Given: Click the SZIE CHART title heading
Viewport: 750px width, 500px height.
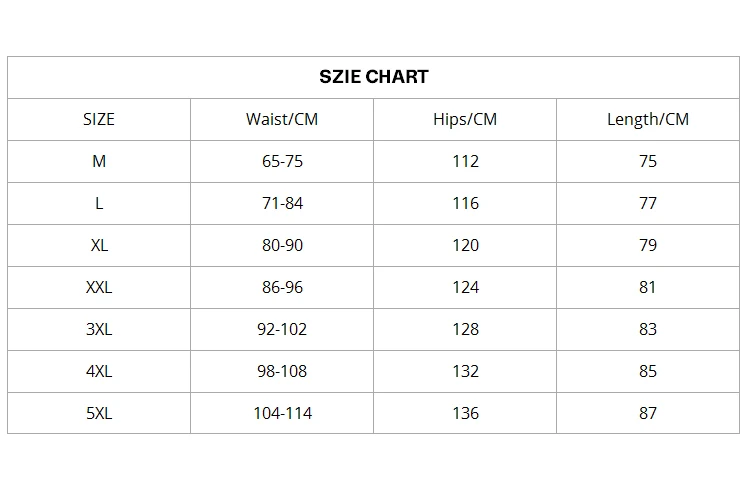Looking at the screenshot, I should (374, 77).
